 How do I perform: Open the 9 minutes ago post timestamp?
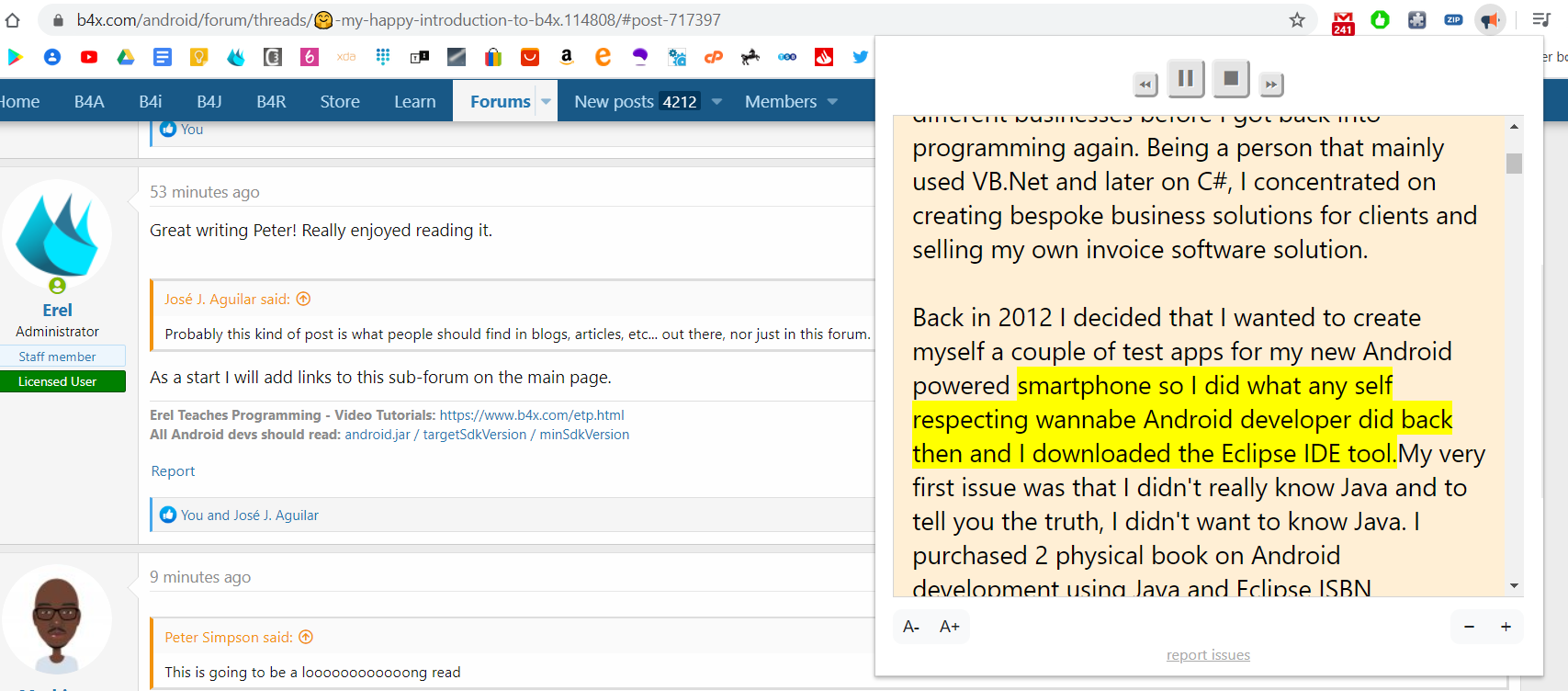(x=200, y=577)
